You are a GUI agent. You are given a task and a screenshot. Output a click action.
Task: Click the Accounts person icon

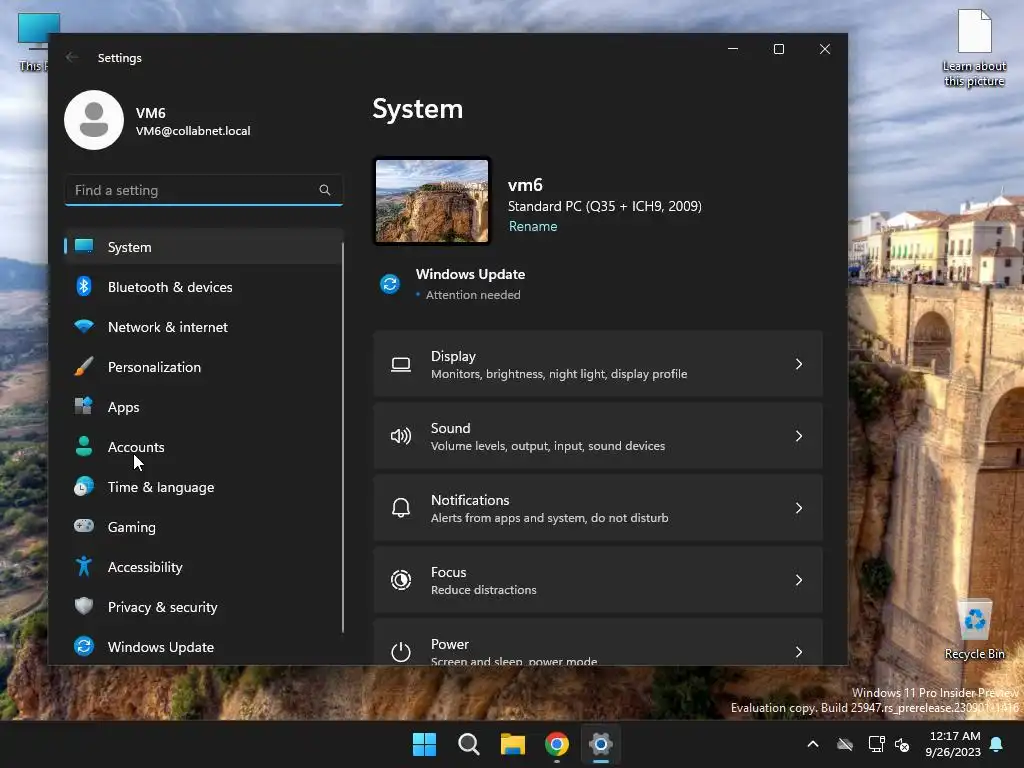coord(84,446)
